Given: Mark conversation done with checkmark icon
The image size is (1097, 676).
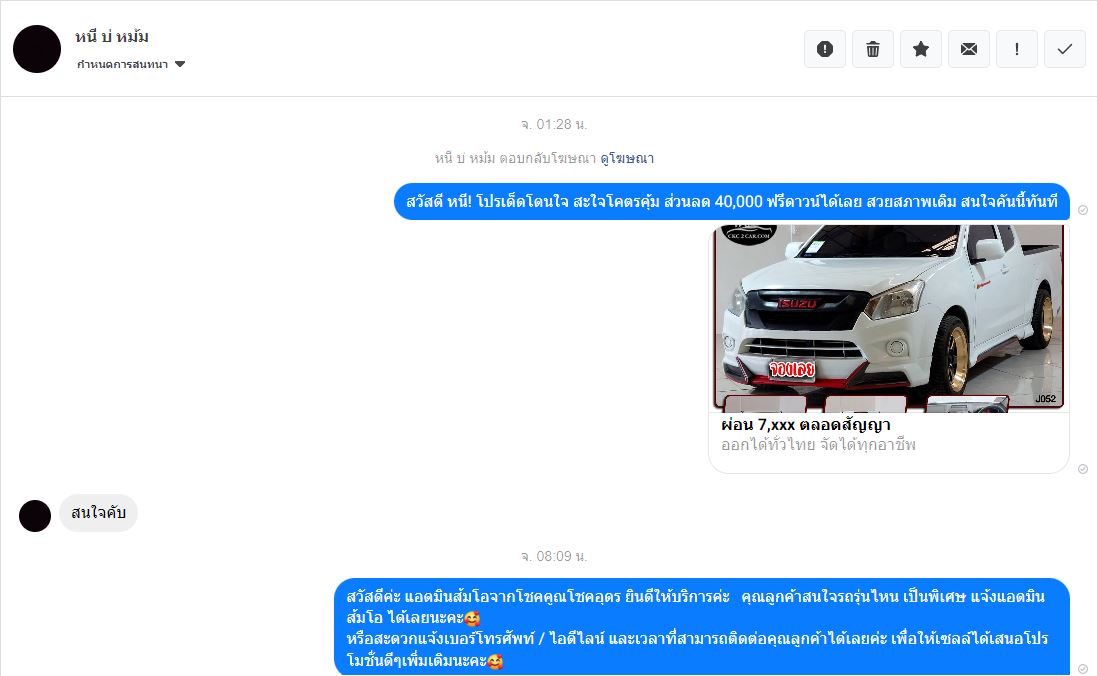Looking at the screenshot, I should click(x=1065, y=49).
